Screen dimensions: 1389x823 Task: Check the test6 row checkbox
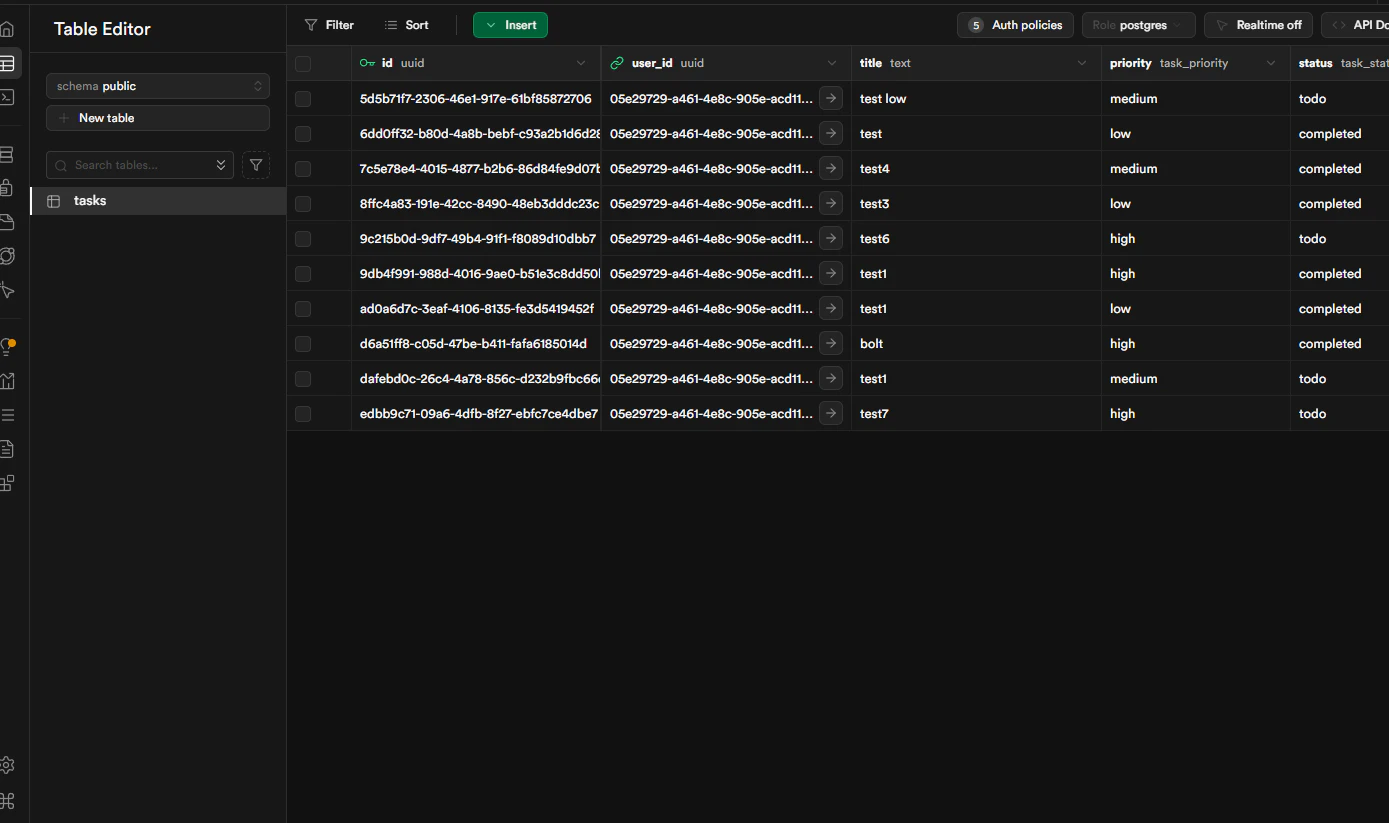point(303,239)
